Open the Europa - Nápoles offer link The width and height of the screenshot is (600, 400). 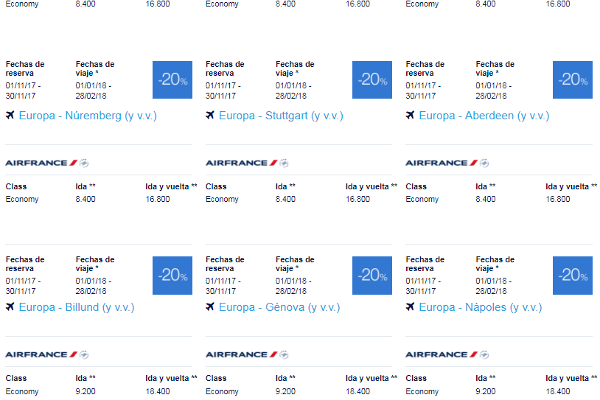coord(480,307)
